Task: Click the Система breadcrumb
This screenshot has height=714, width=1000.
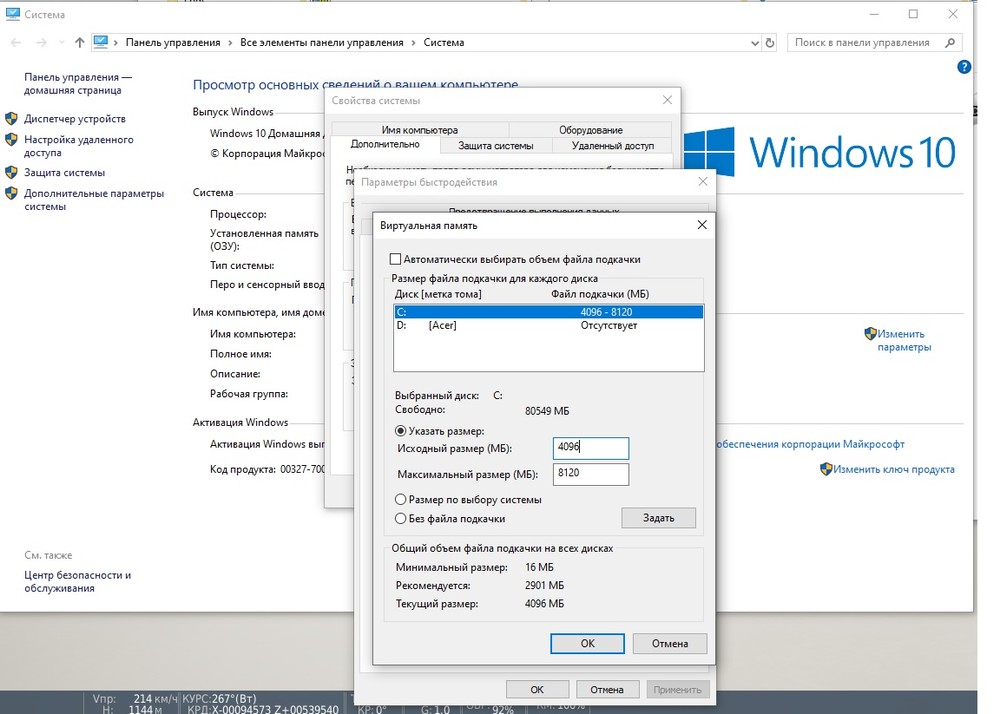Action: point(444,43)
